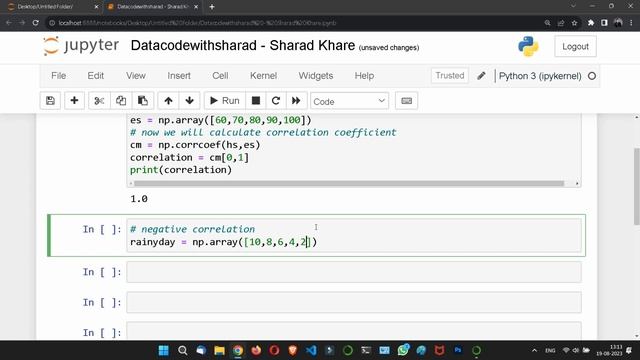Click the Jupyter logo

[81, 46]
